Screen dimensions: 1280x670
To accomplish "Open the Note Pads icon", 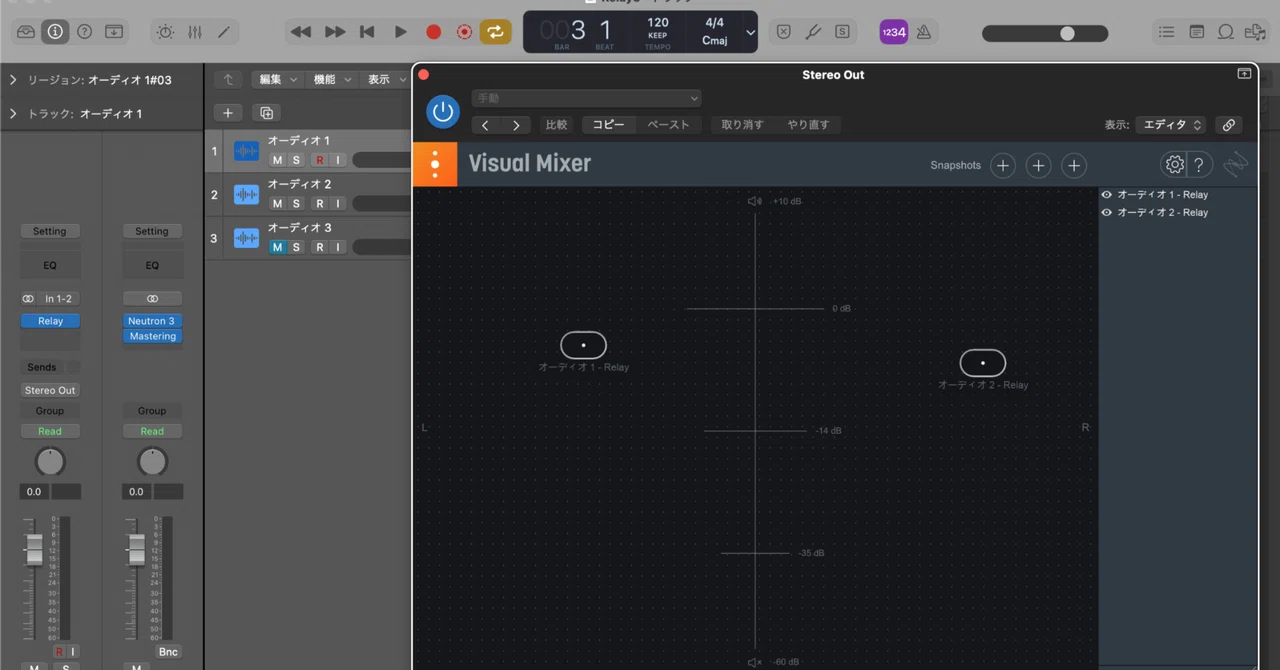I will click(x=1196, y=32).
